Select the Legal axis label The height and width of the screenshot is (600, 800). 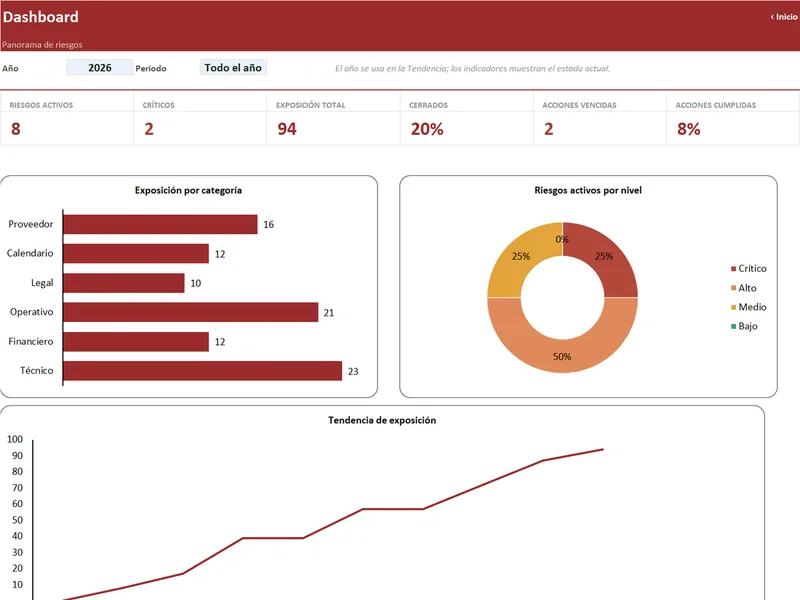pyautogui.click(x=42, y=283)
